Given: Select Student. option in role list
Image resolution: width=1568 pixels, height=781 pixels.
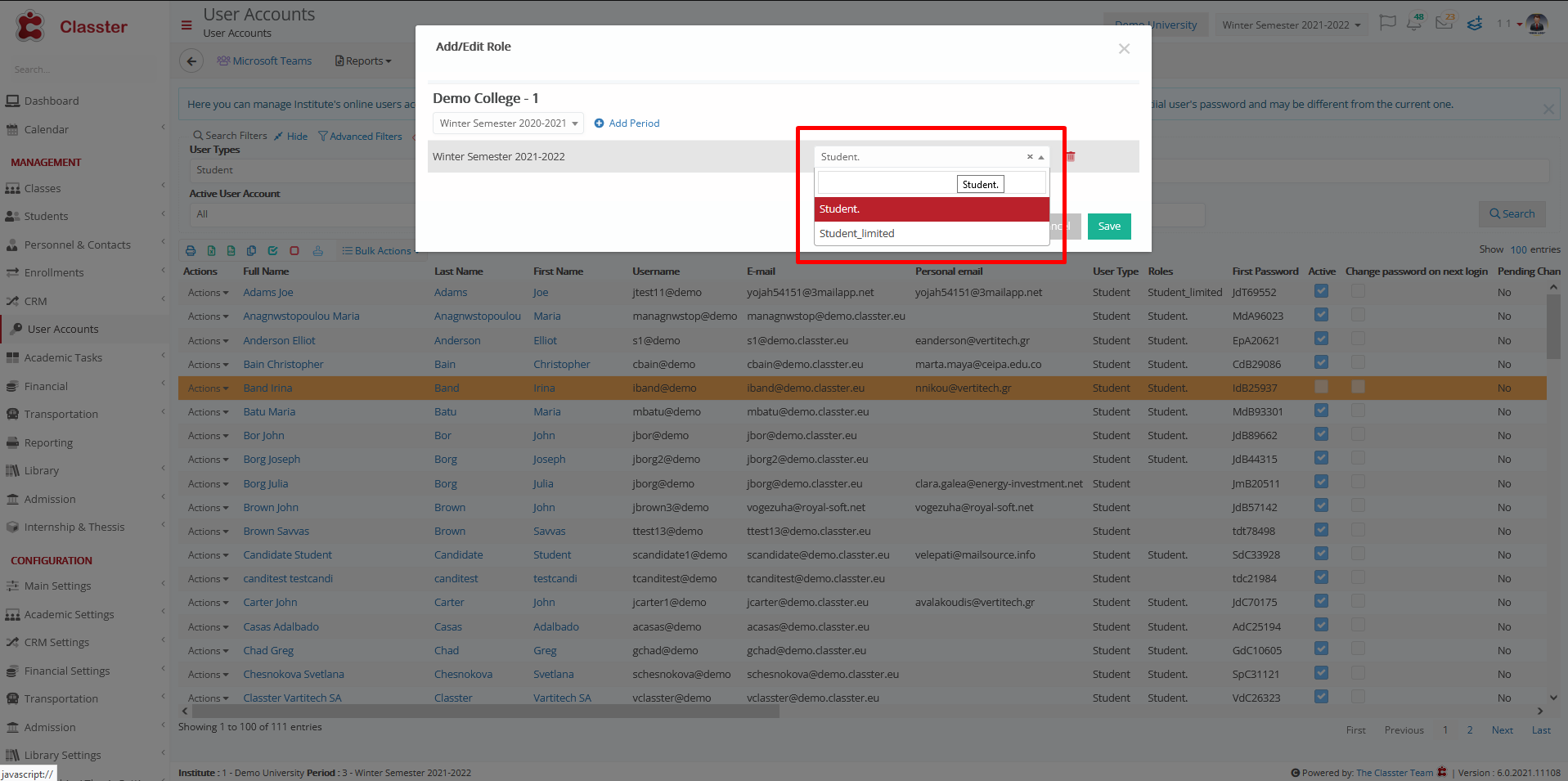Looking at the screenshot, I should tap(932, 209).
